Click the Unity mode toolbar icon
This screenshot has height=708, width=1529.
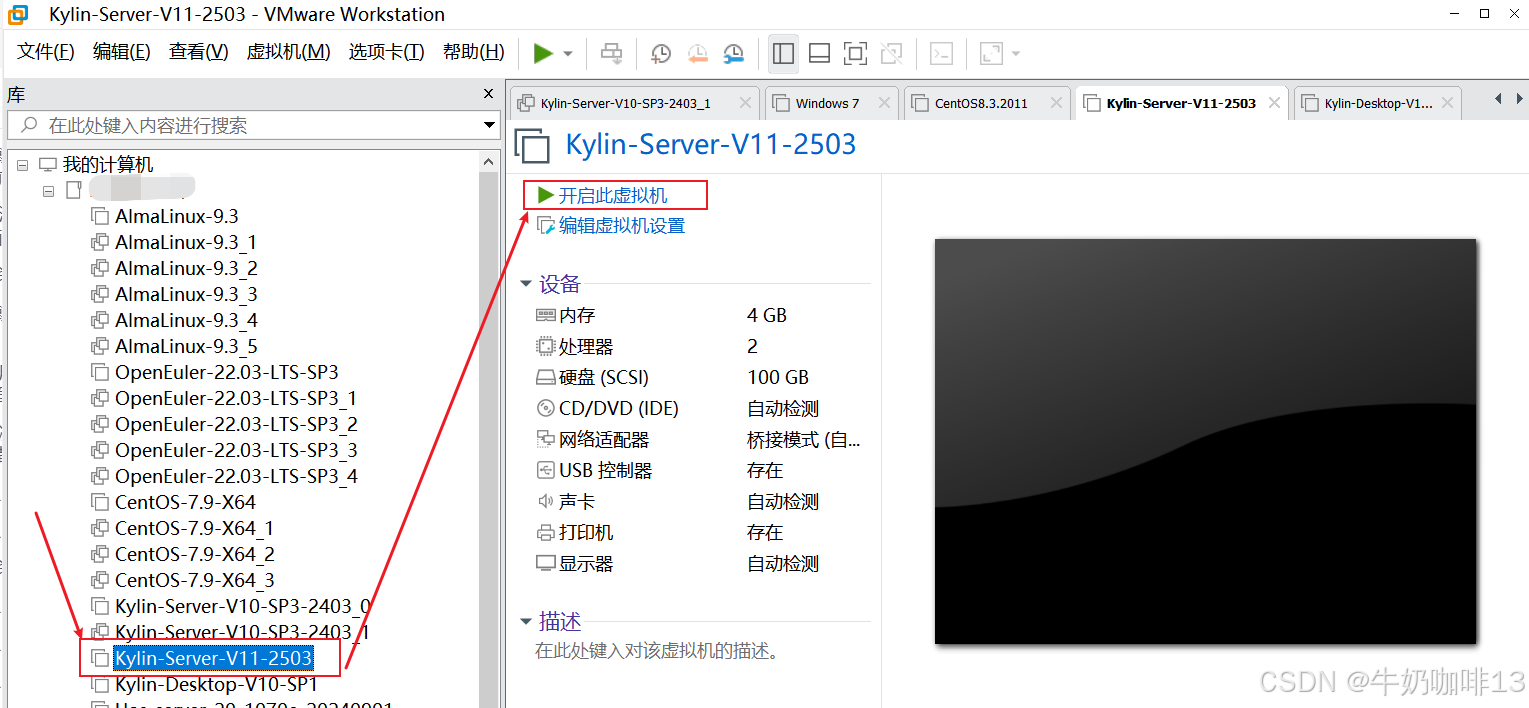[891, 53]
